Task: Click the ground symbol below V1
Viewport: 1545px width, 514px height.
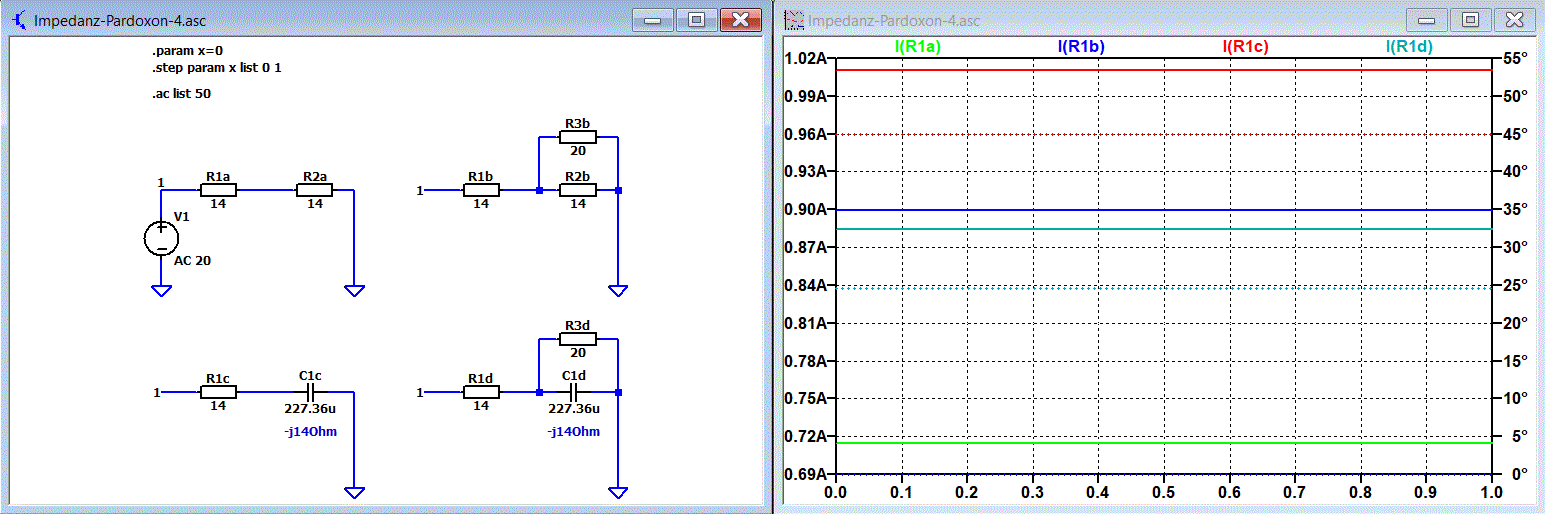Action: pyautogui.click(x=161, y=291)
